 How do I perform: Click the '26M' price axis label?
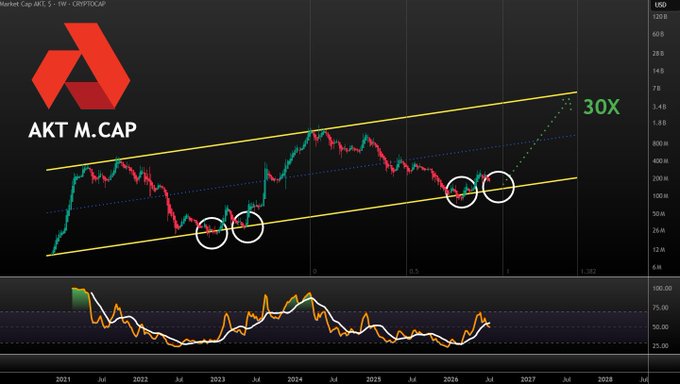coord(659,230)
